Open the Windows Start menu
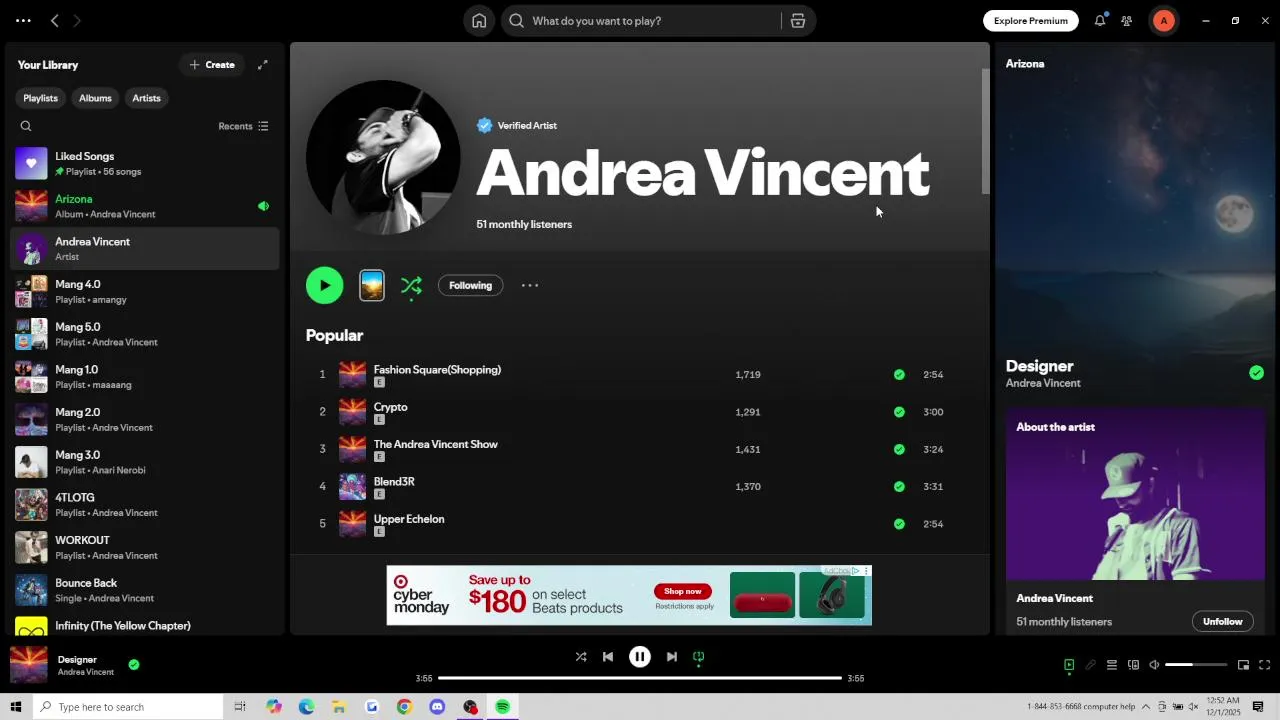The height and width of the screenshot is (720, 1280). (15, 707)
